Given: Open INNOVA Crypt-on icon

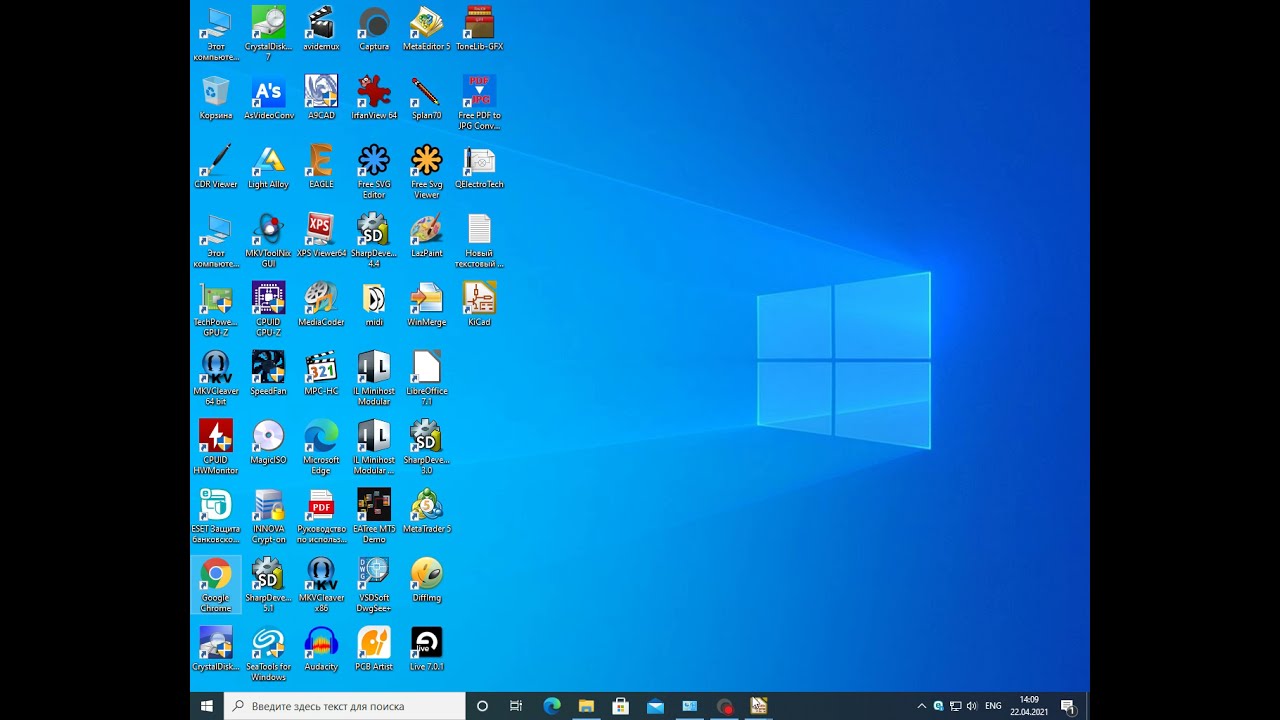Looking at the screenshot, I should click(x=269, y=517).
